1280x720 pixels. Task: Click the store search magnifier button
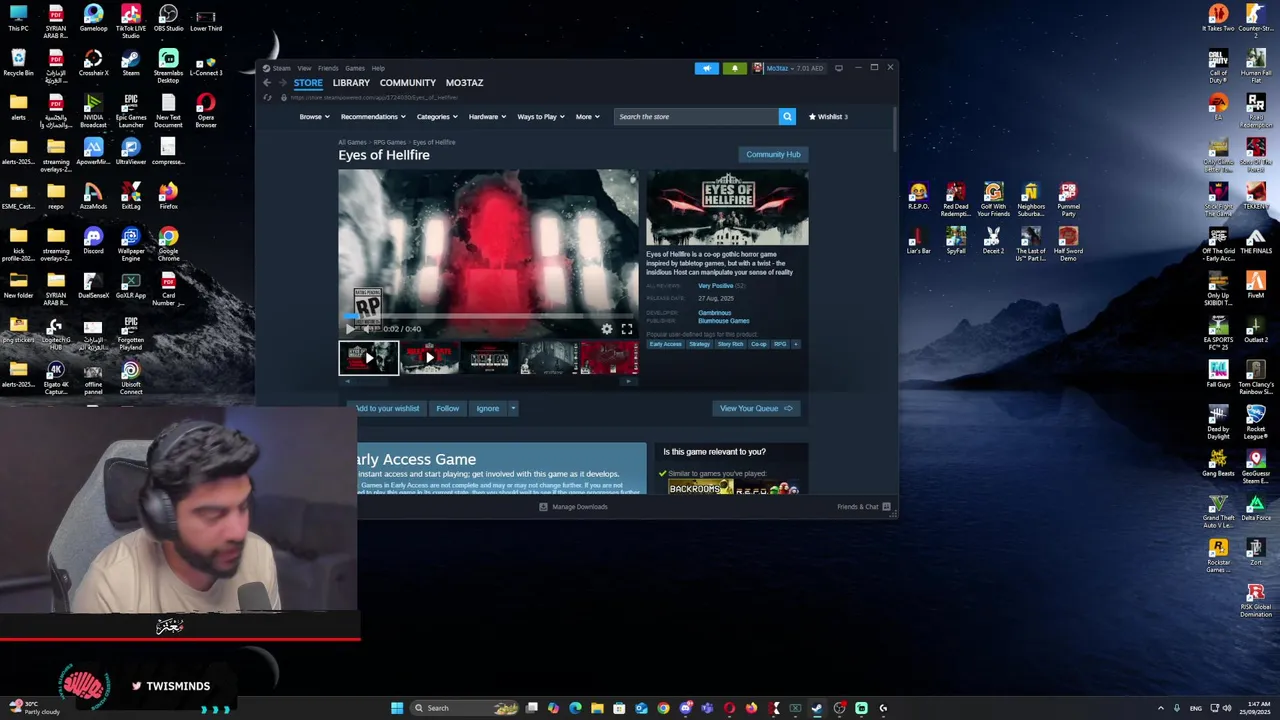[x=787, y=117]
